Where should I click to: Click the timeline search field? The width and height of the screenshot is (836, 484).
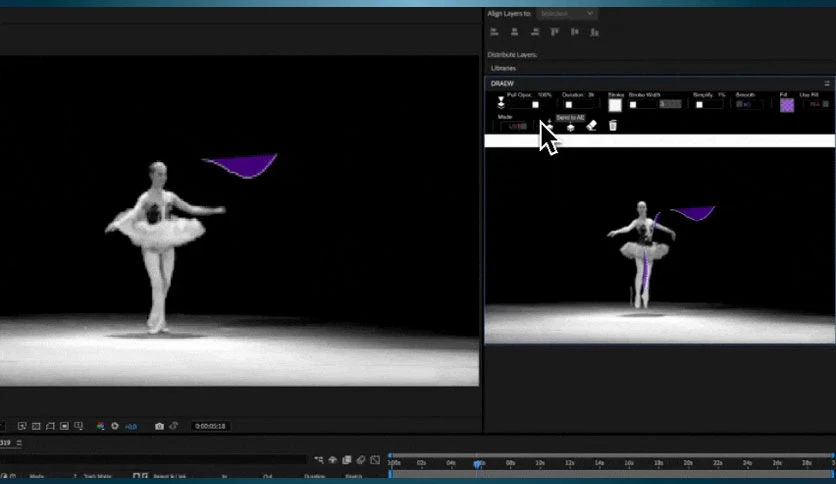point(153,459)
